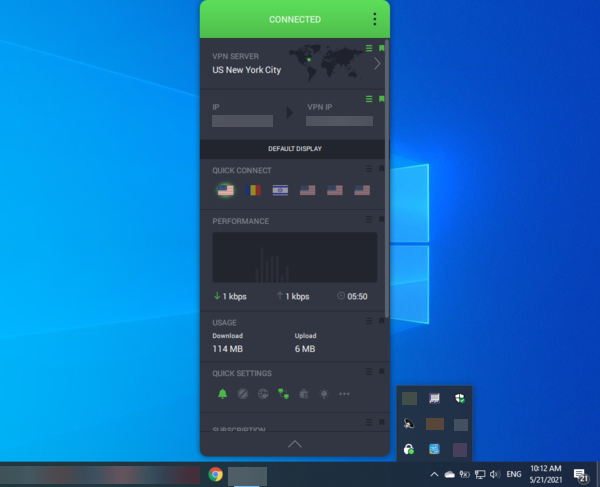
Task: Click the bookmark icon on VPN Server tile
Action: (381, 48)
